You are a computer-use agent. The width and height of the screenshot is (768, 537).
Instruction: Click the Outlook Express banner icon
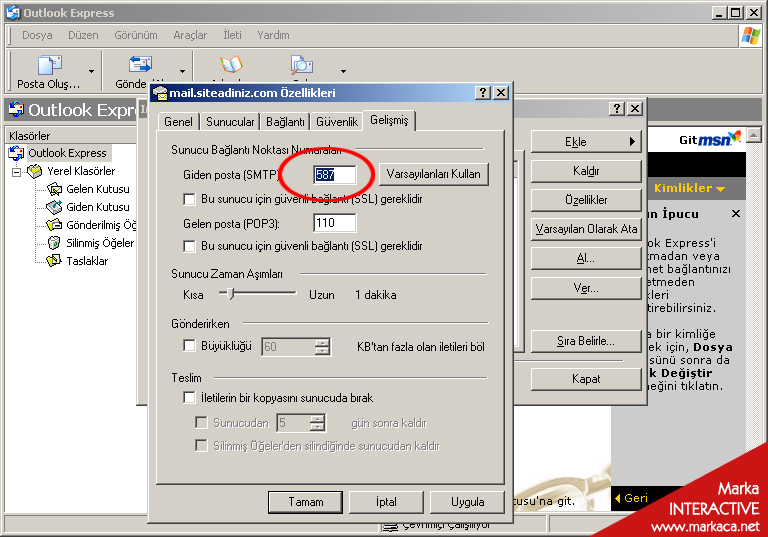[16, 109]
